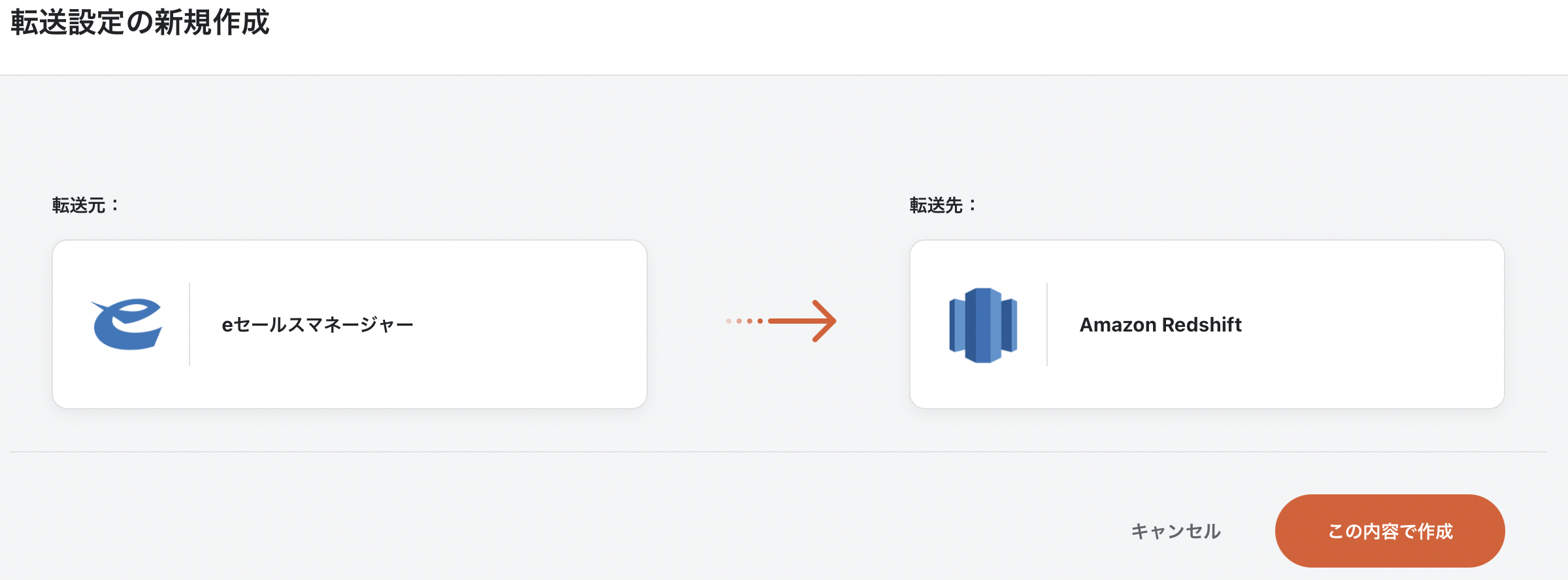The height and width of the screenshot is (580, 1568).
Task: Cancel with the キャンセル button
Action: [1176, 531]
